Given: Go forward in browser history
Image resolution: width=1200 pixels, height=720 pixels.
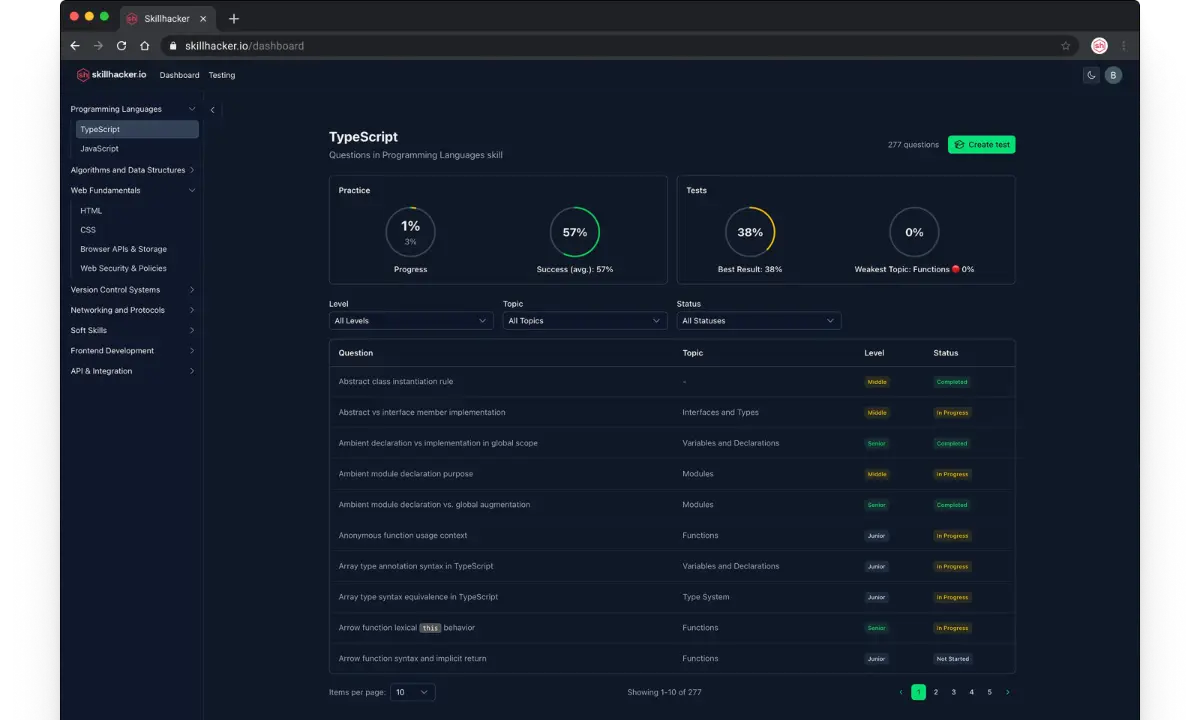Looking at the screenshot, I should (98, 46).
